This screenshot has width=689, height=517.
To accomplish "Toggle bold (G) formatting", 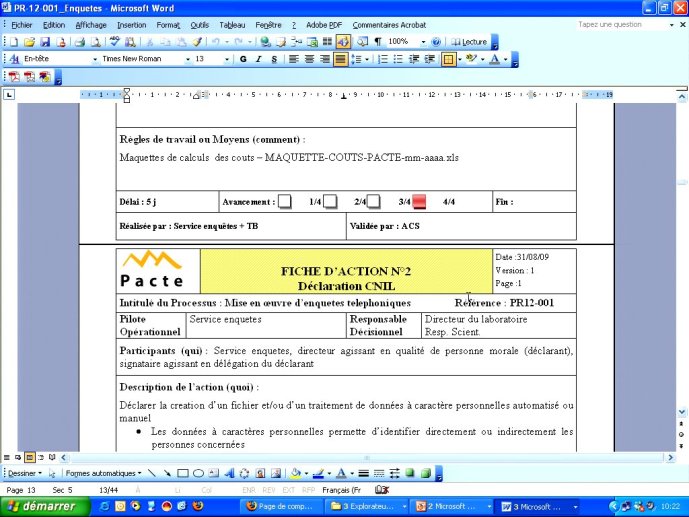I will tap(243, 59).
